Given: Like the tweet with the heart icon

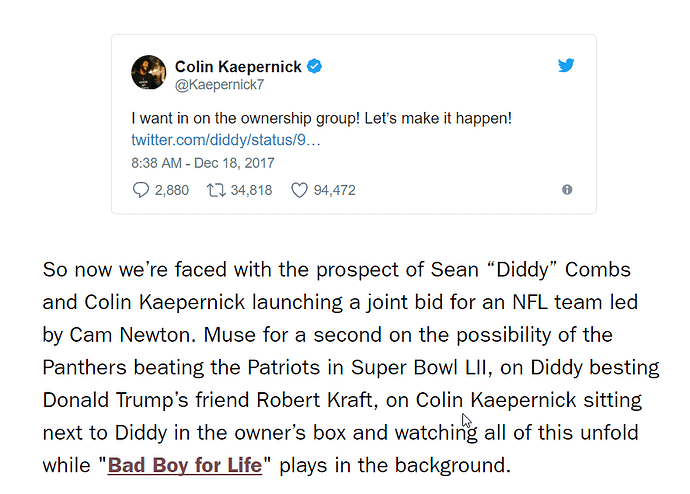Looking at the screenshot, I should coord(298,190).
